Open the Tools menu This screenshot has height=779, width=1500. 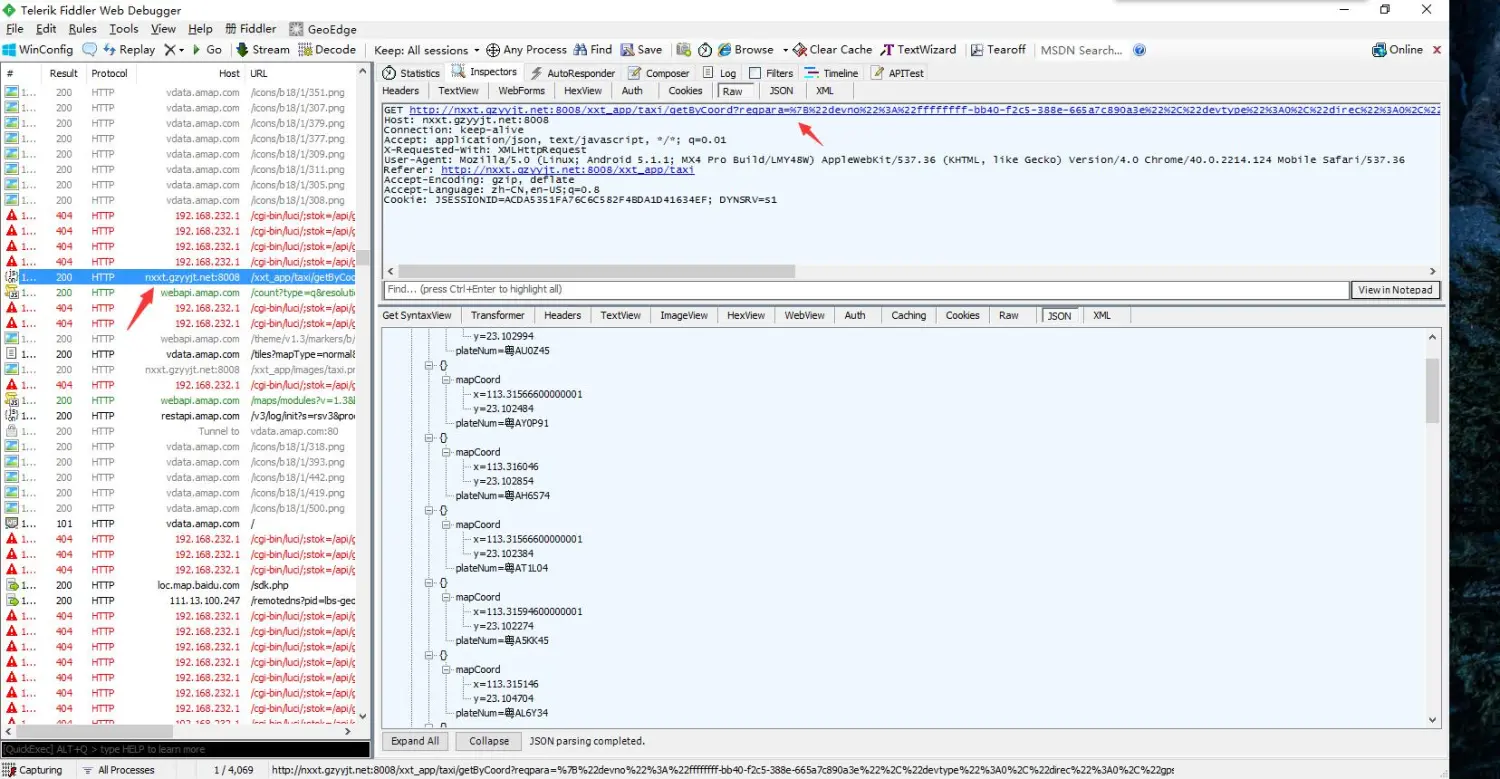tap(124, 29)
